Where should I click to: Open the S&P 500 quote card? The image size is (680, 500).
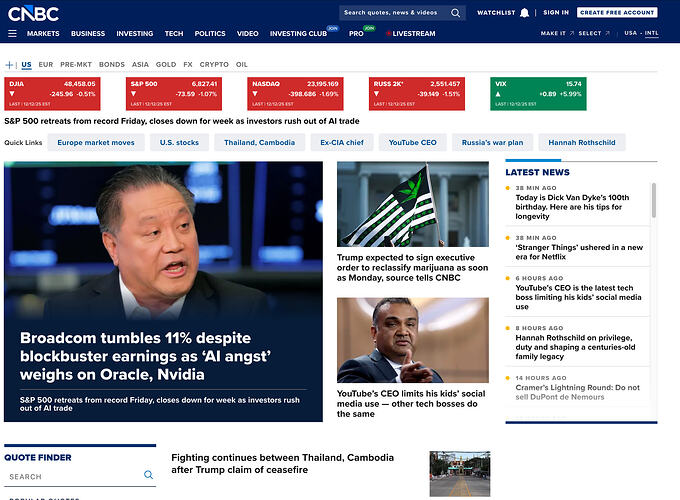pyautogui.click(x=173, y=94)
